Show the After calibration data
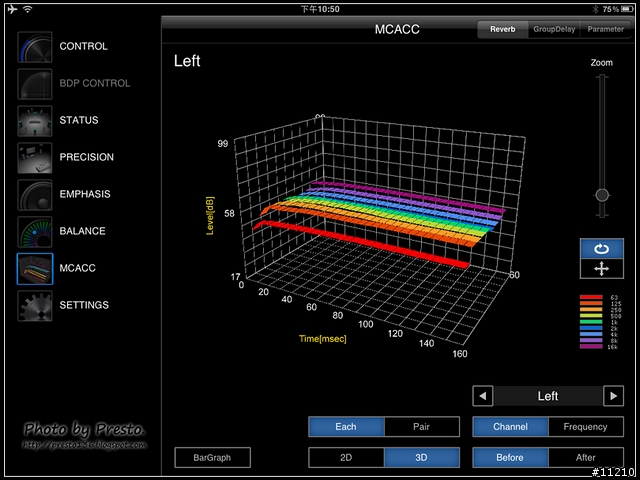The height and width of the screenshot is (480, 640). (x=586, y=458)
